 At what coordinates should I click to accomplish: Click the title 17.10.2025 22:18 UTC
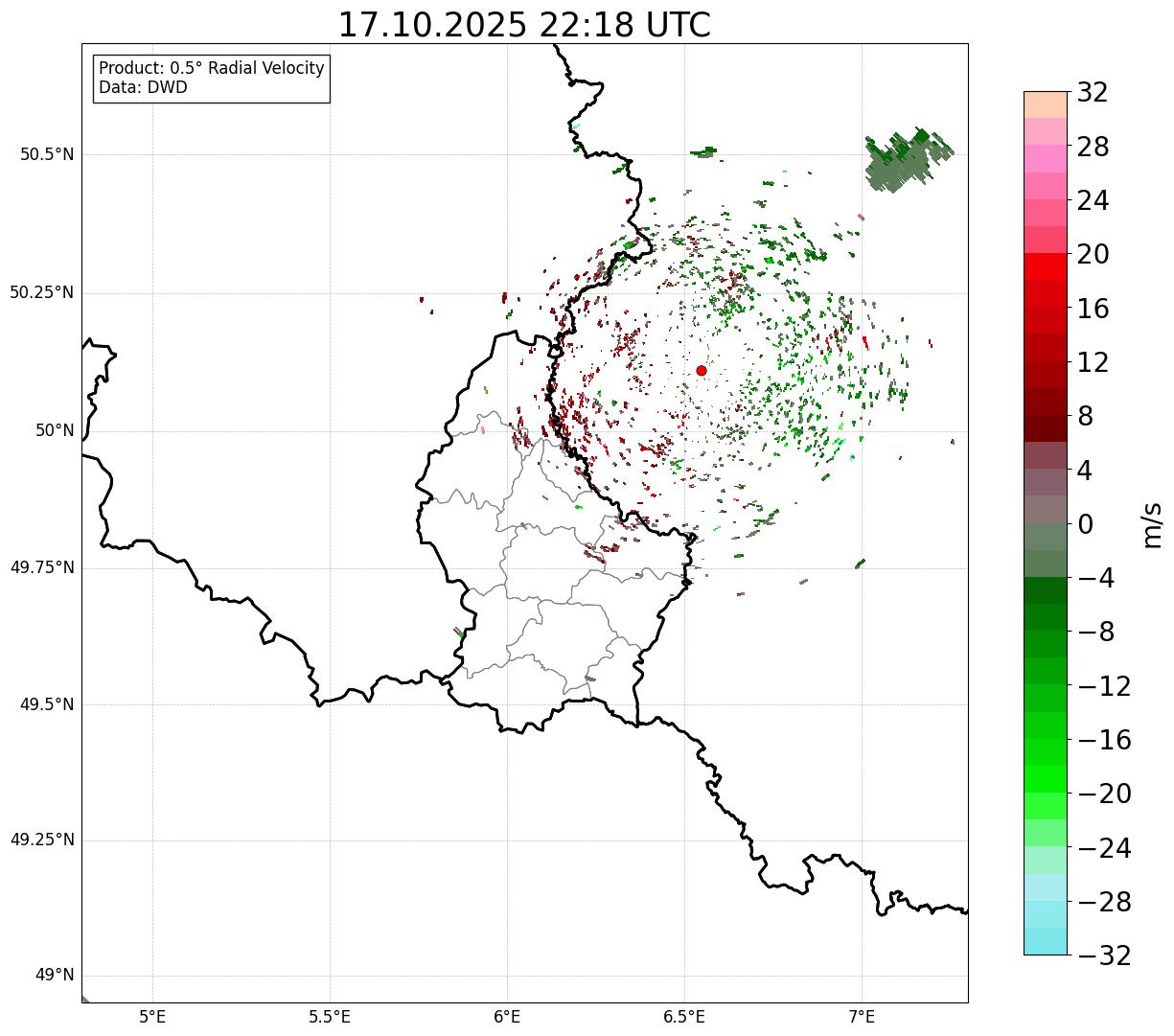pos(524,25)
